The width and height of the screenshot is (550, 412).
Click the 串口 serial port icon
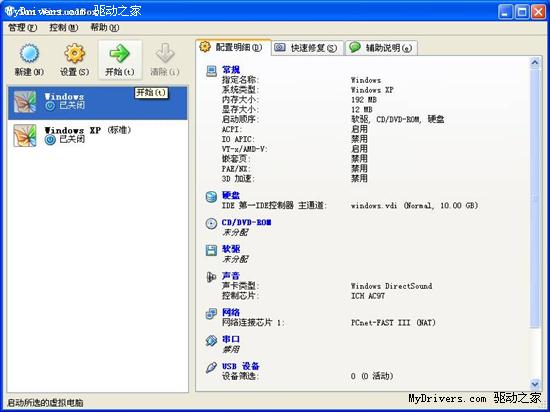(211, 340)
